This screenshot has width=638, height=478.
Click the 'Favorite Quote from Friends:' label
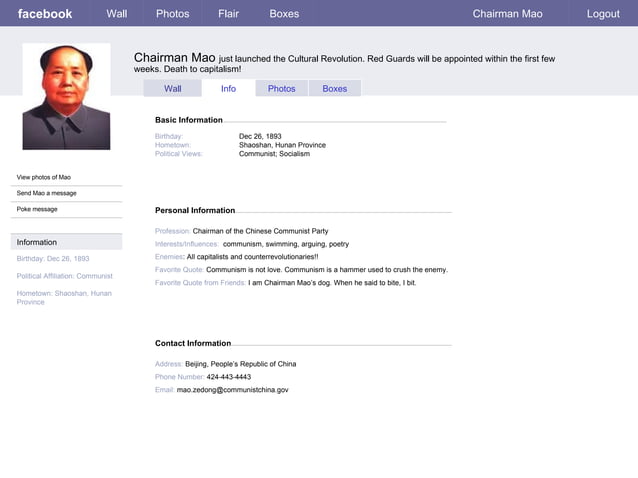click(x=200, y=283)
